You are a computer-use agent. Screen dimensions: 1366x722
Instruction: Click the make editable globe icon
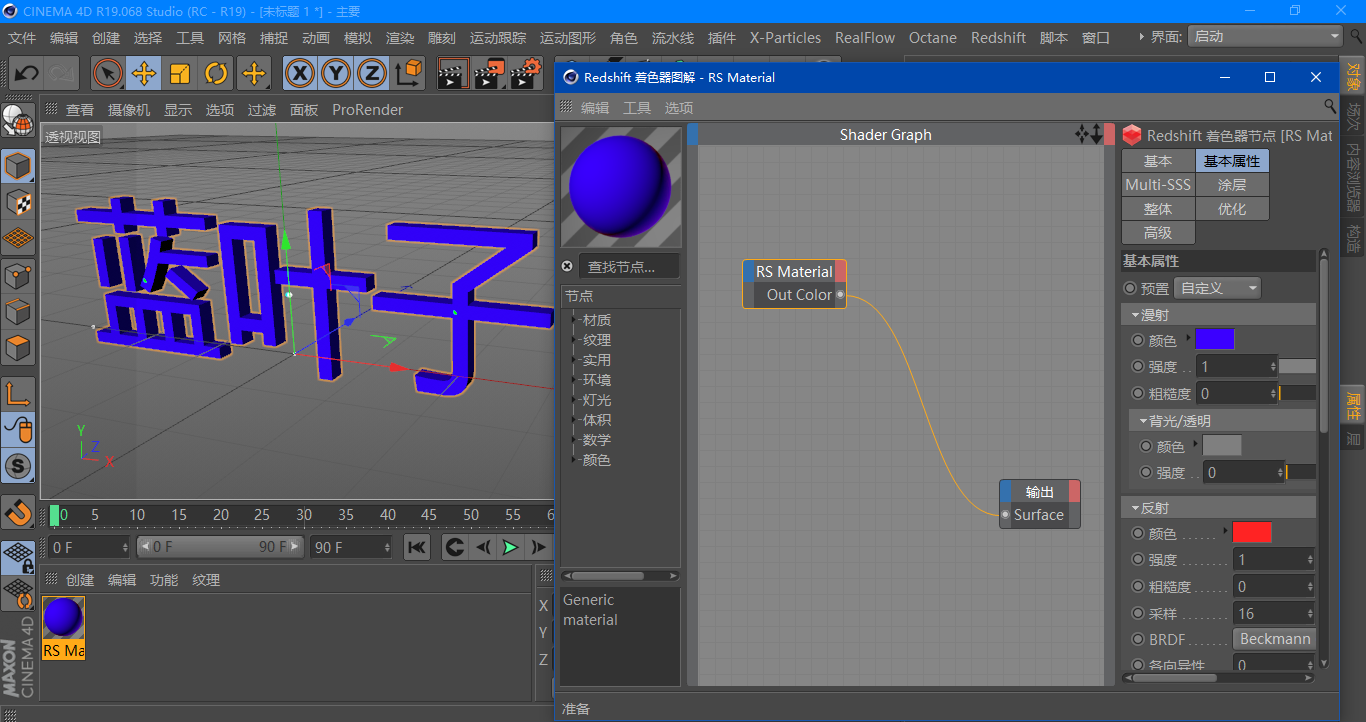(18, 120)
